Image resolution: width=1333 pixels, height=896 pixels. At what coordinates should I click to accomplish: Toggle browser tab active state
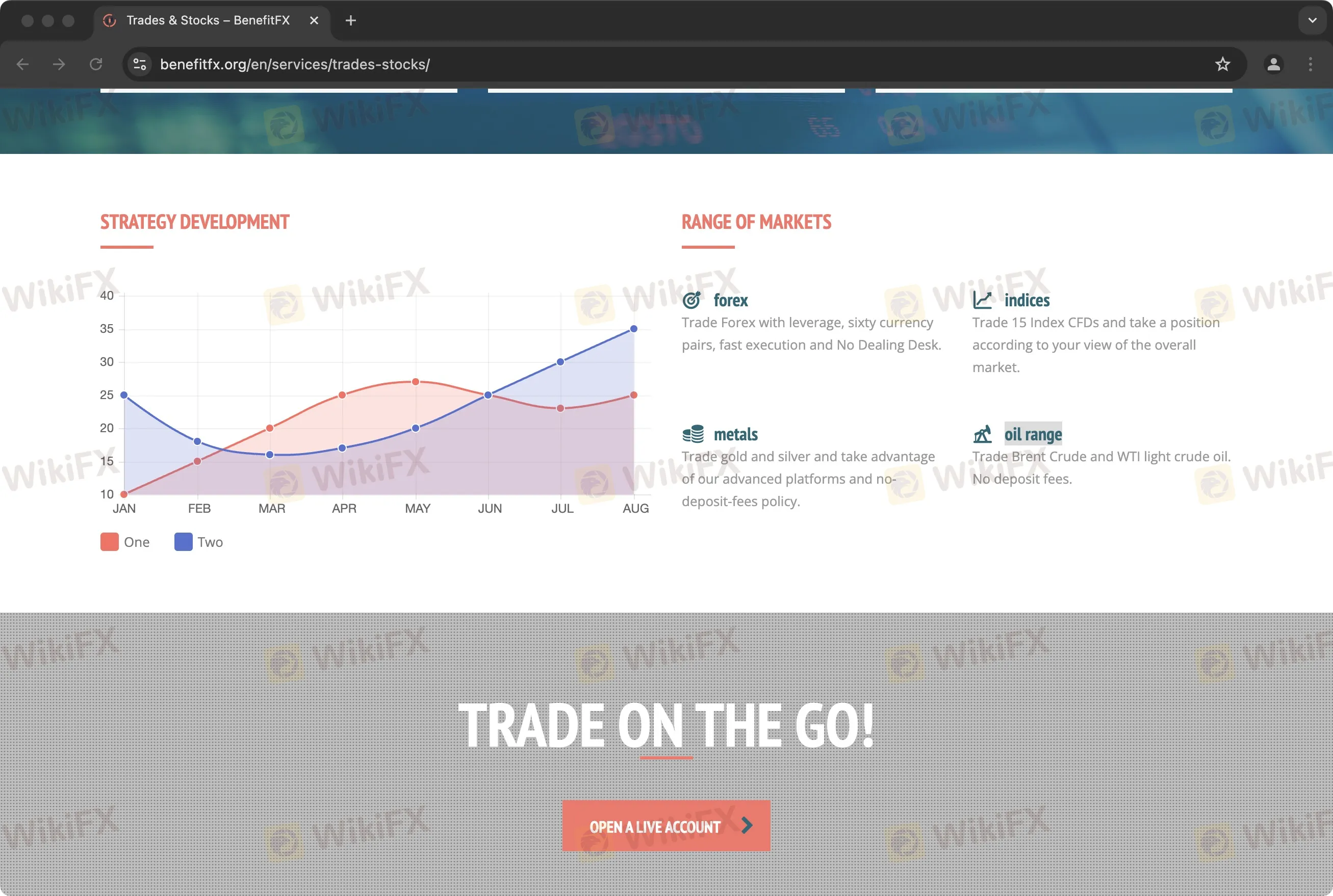point(210,20)
